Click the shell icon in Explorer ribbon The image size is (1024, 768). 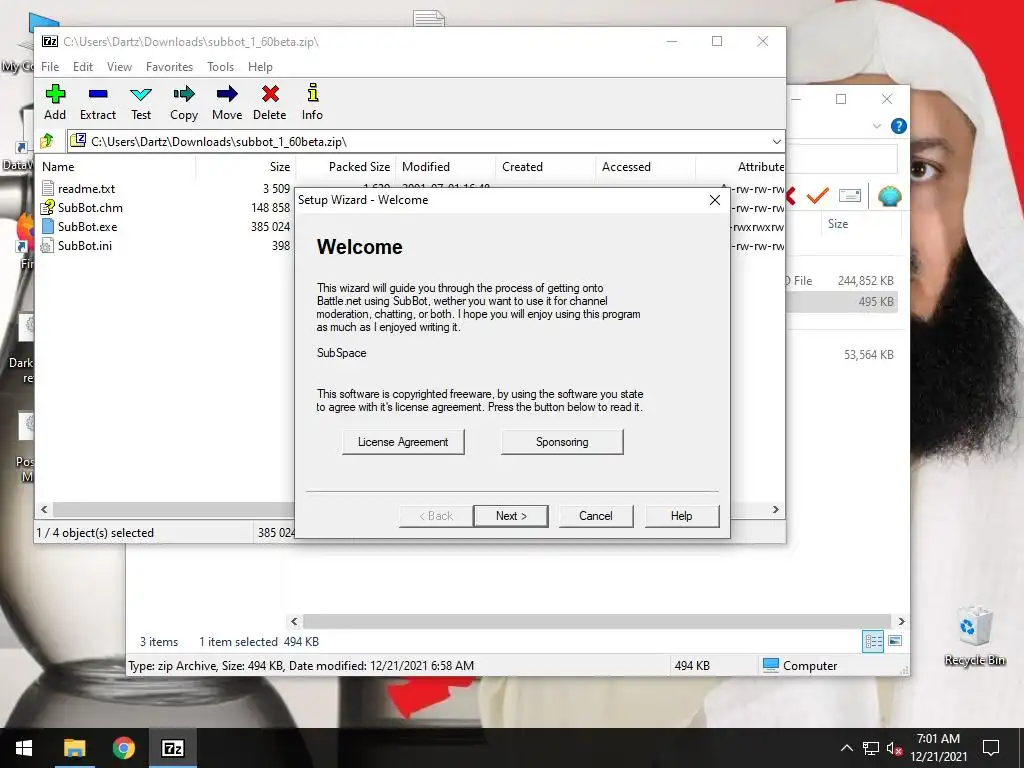[x=889, y=195]
